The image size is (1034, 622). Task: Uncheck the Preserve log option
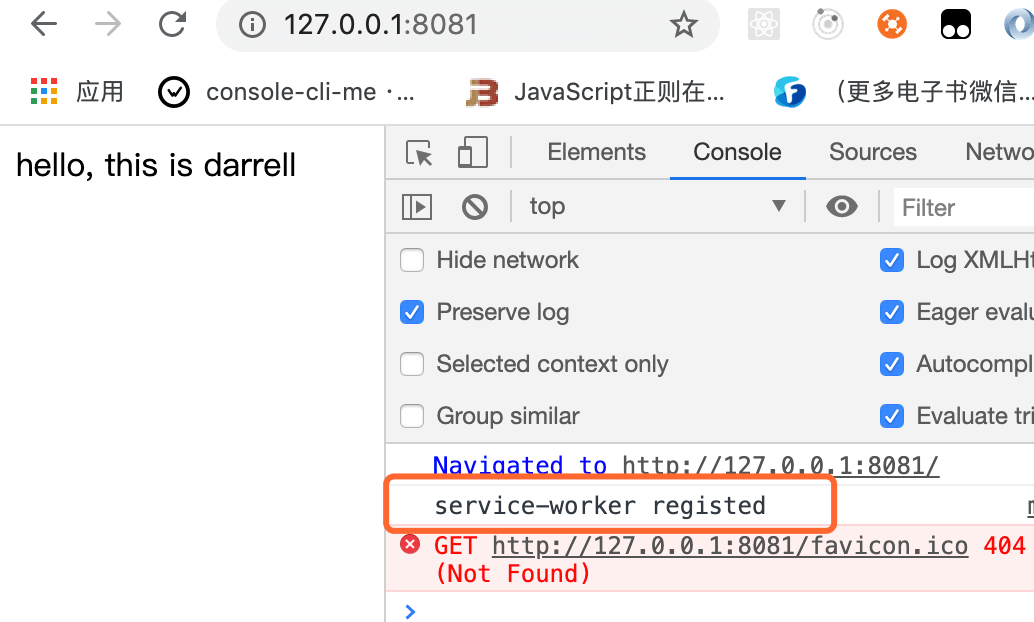pos(412,313)
